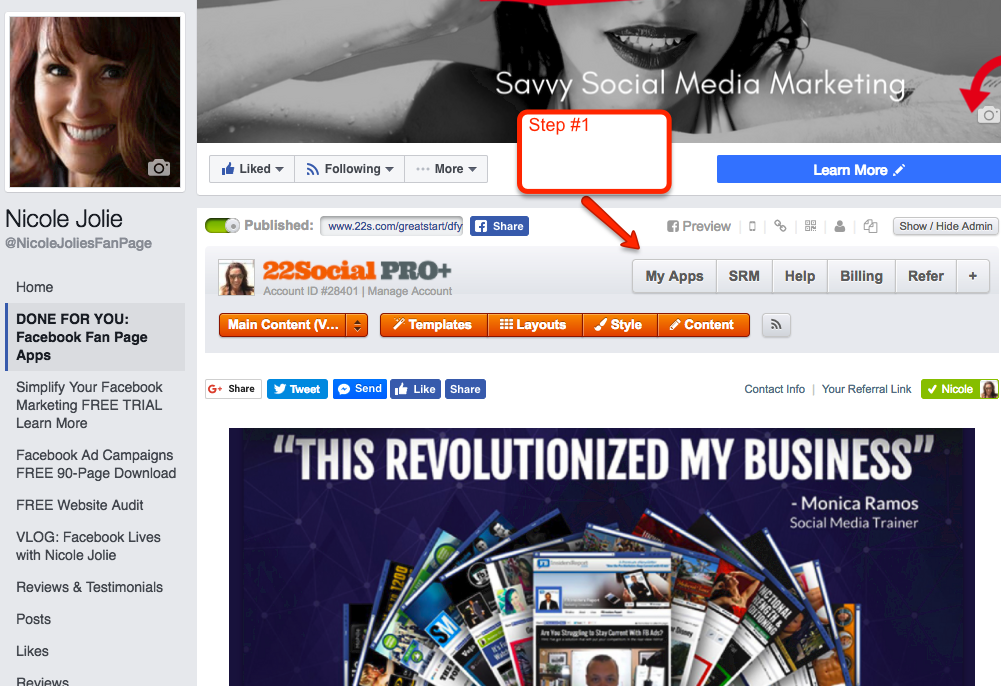Click the copy pages icon
The width and height of the screenshot is (1001, 686).
[x=870, y=226]
